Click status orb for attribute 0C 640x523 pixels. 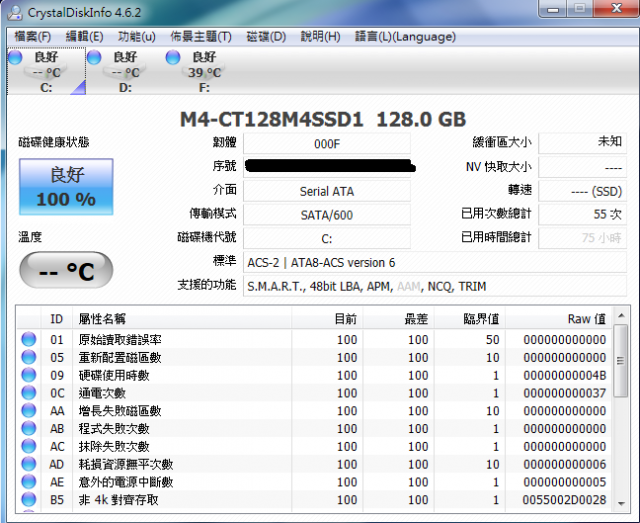[x=29, y=393]
